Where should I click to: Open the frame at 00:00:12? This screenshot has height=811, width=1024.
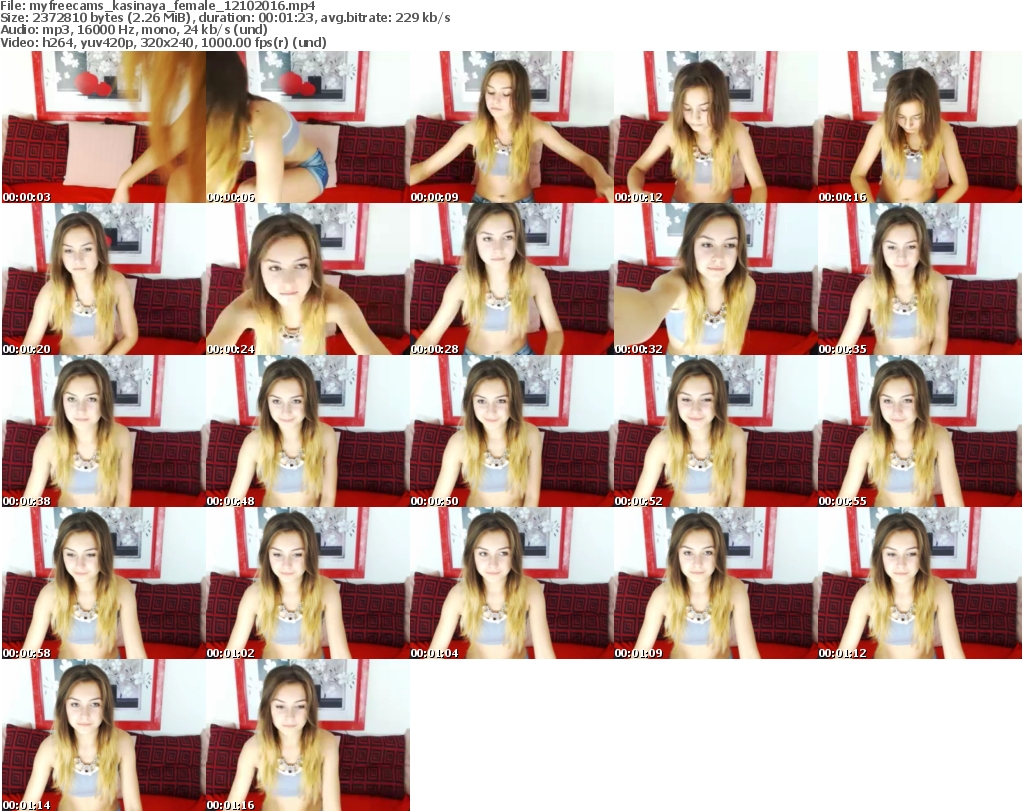[716, 127]
